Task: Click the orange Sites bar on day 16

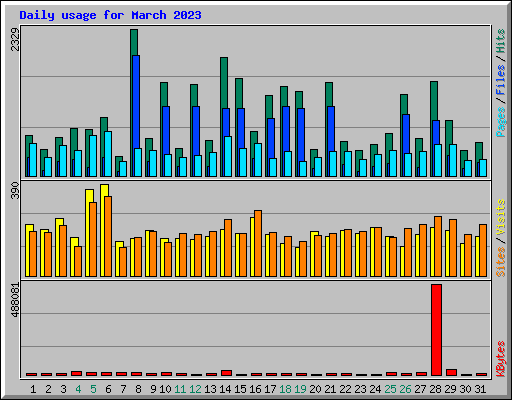Action: point(258,243)
